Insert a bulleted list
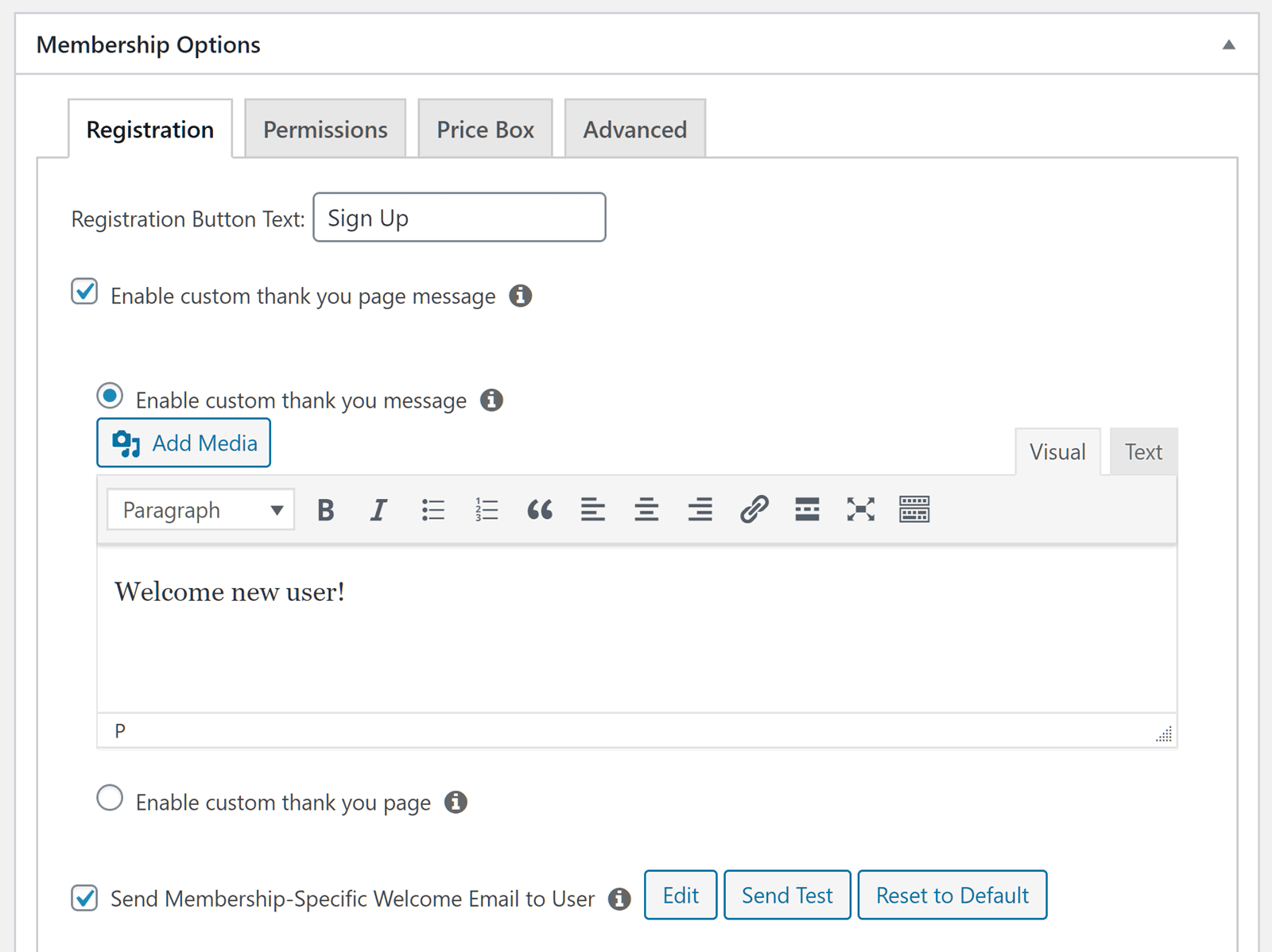The image size is (1272, 952). click(x=433, y=509)
